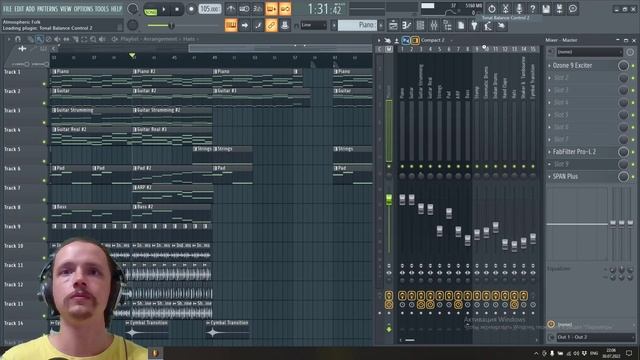Click the Master track fader in mixer
640x360 pixels.
389,200
